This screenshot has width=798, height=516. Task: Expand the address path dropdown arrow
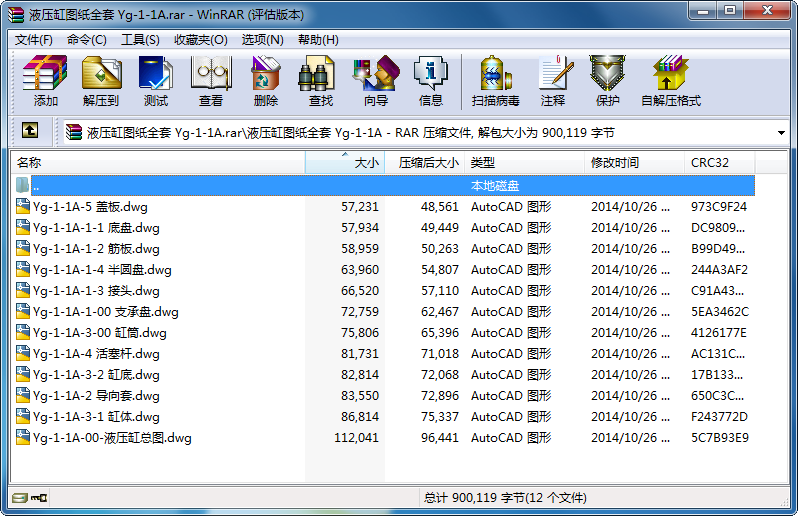pos(781,133)
